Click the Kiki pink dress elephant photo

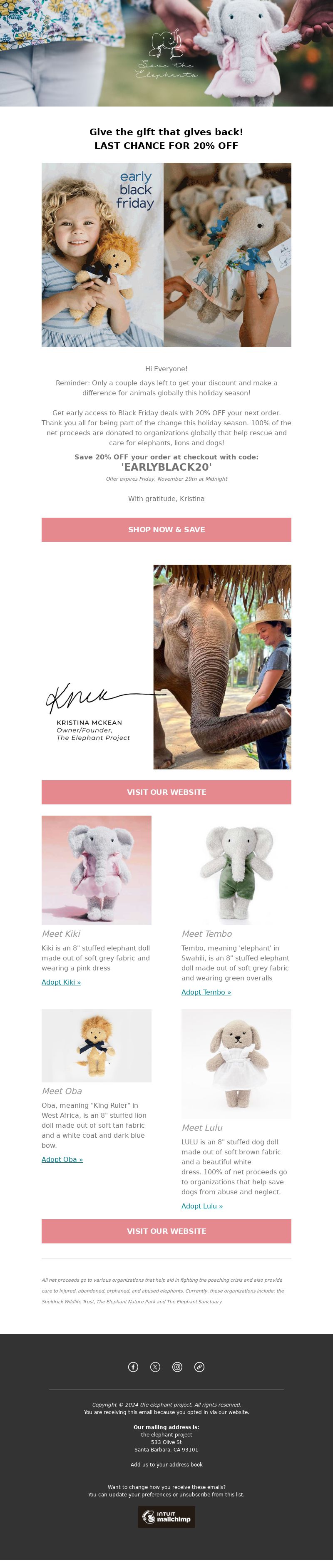(96, 870)
